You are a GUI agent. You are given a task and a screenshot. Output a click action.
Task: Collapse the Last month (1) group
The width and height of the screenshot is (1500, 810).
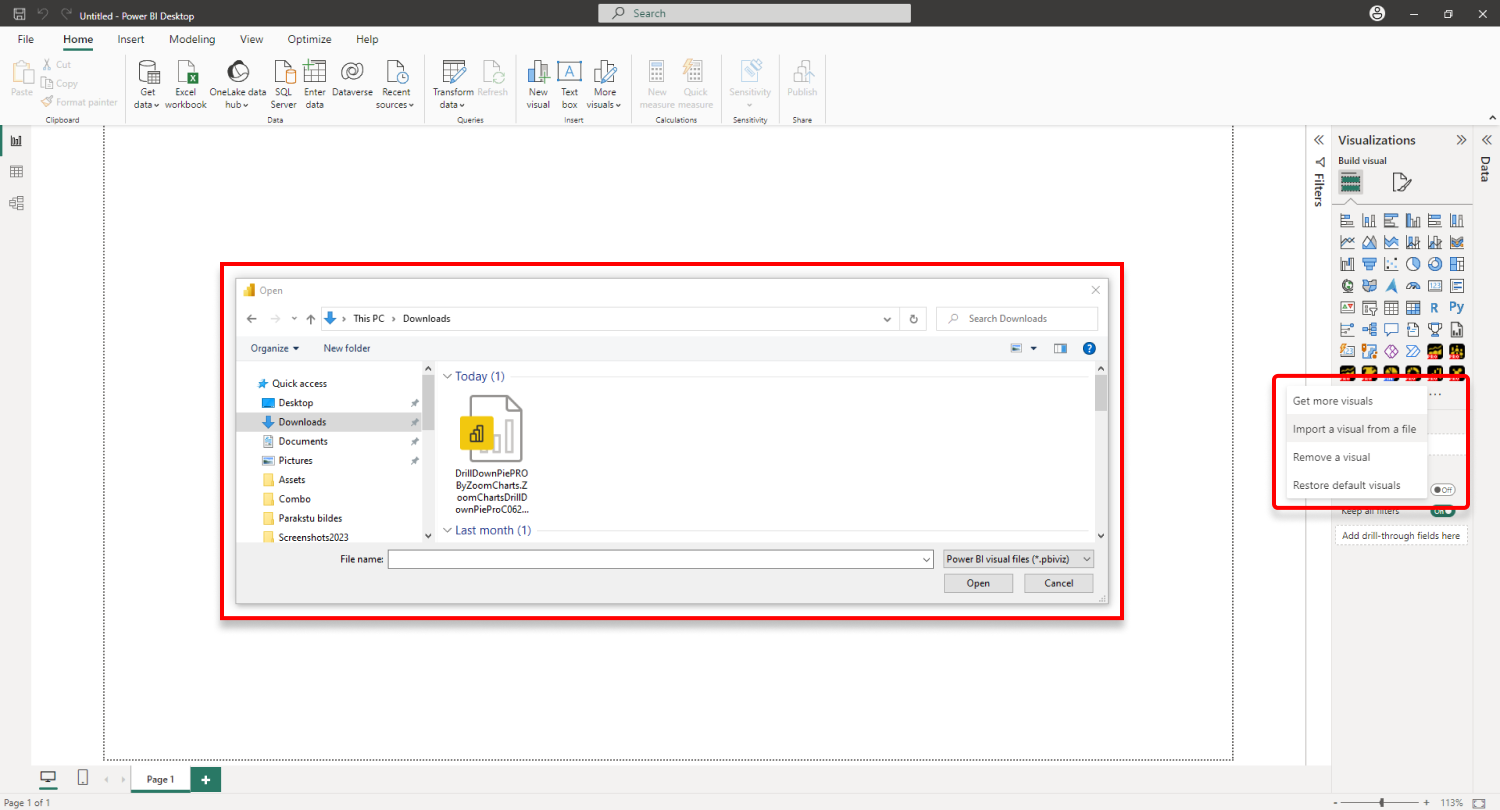tap(447, 530)
